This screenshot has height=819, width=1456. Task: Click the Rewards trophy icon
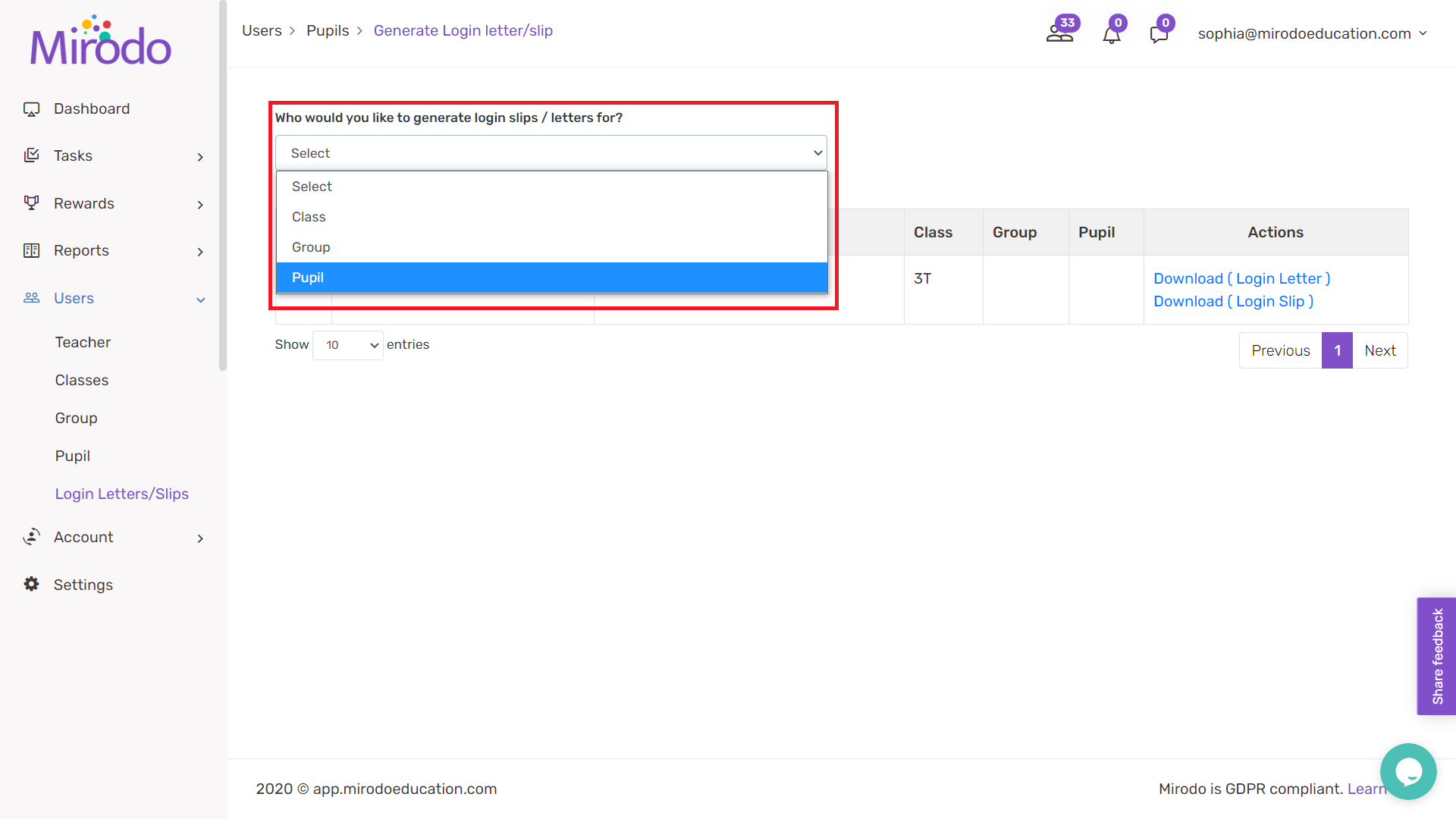click(x=31, y=203)
